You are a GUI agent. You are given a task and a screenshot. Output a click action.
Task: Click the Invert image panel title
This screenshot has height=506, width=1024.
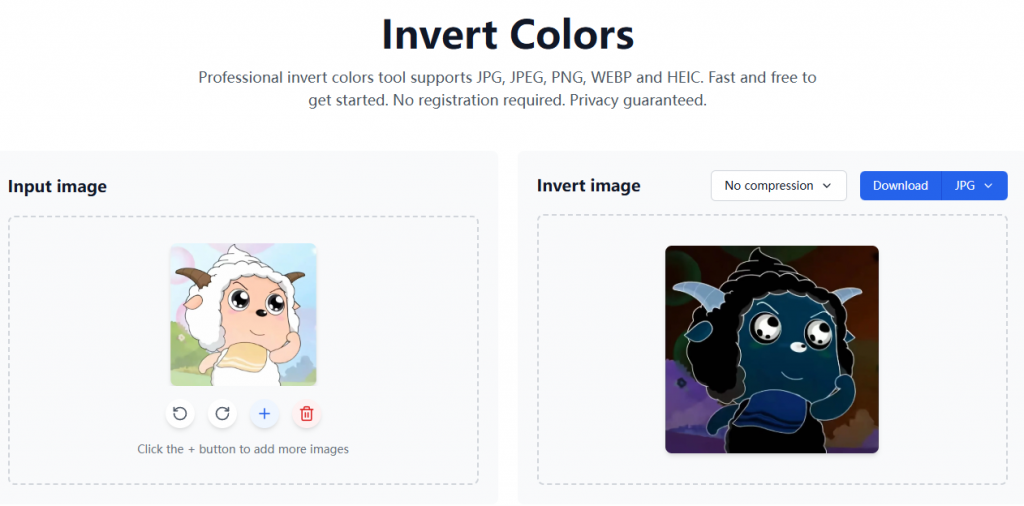[588, 186]
